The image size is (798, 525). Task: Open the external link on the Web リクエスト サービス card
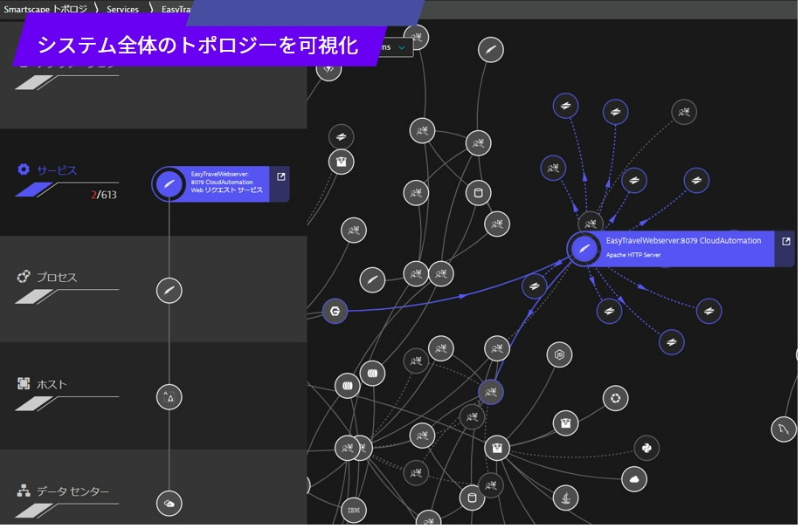280,177
